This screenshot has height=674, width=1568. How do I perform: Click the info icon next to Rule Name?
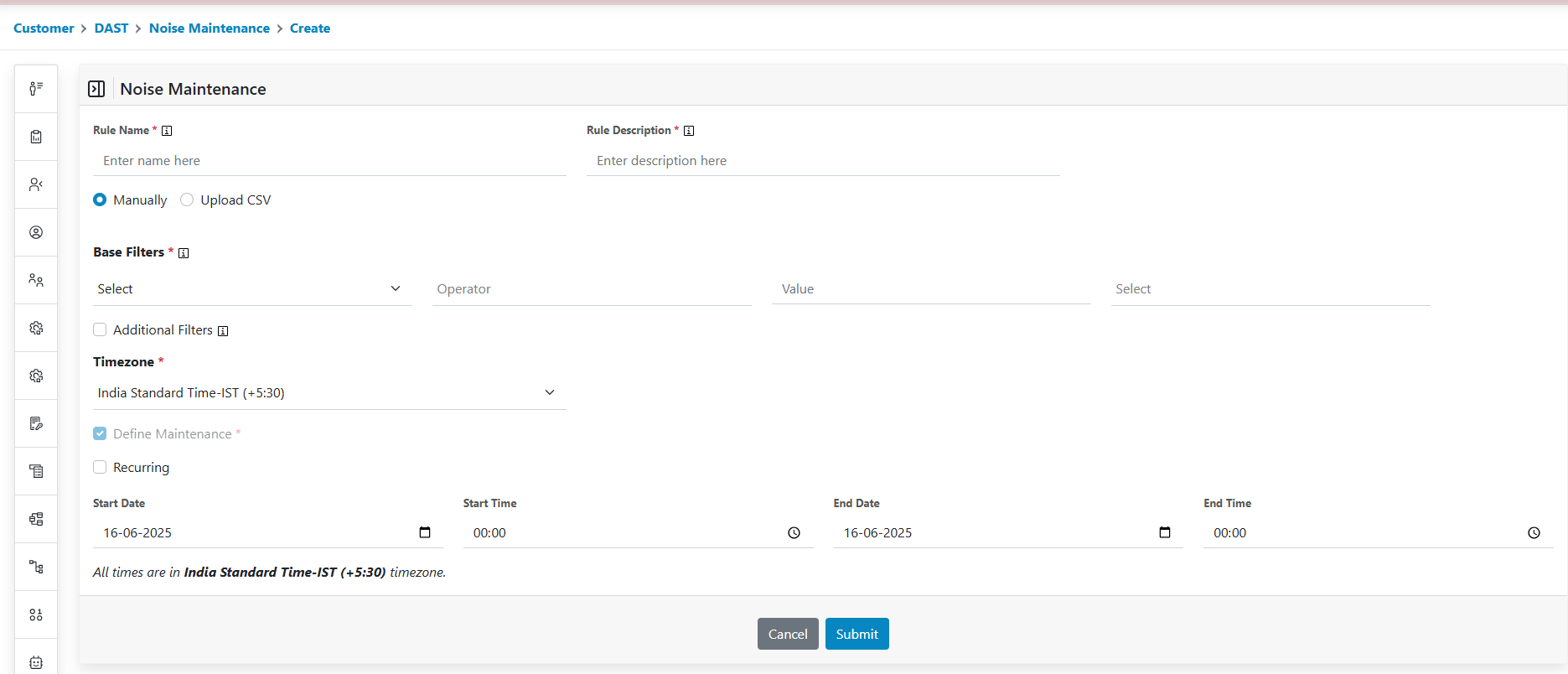167,131
